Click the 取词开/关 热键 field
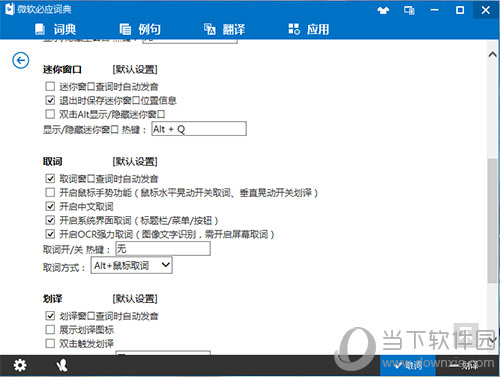This screenshot has height=377, width=500. click(163, 249)
